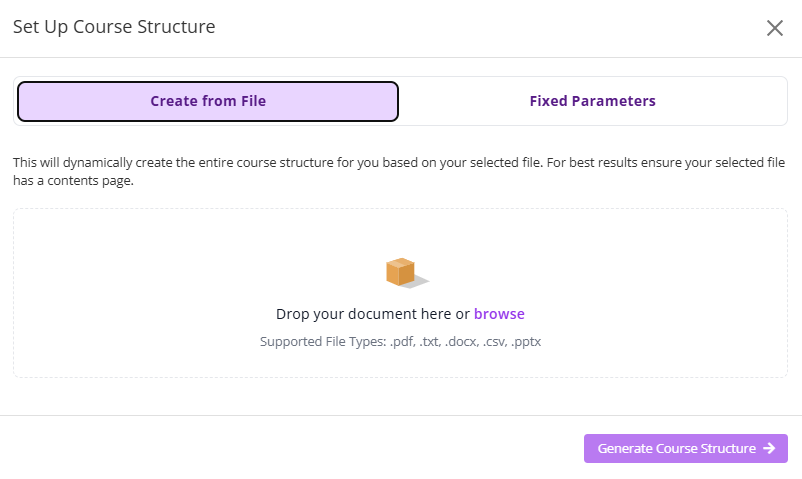The image size is (802, 479).
Task: Click the '.pptx' supported file type text
Action: [x=526, y=342]
